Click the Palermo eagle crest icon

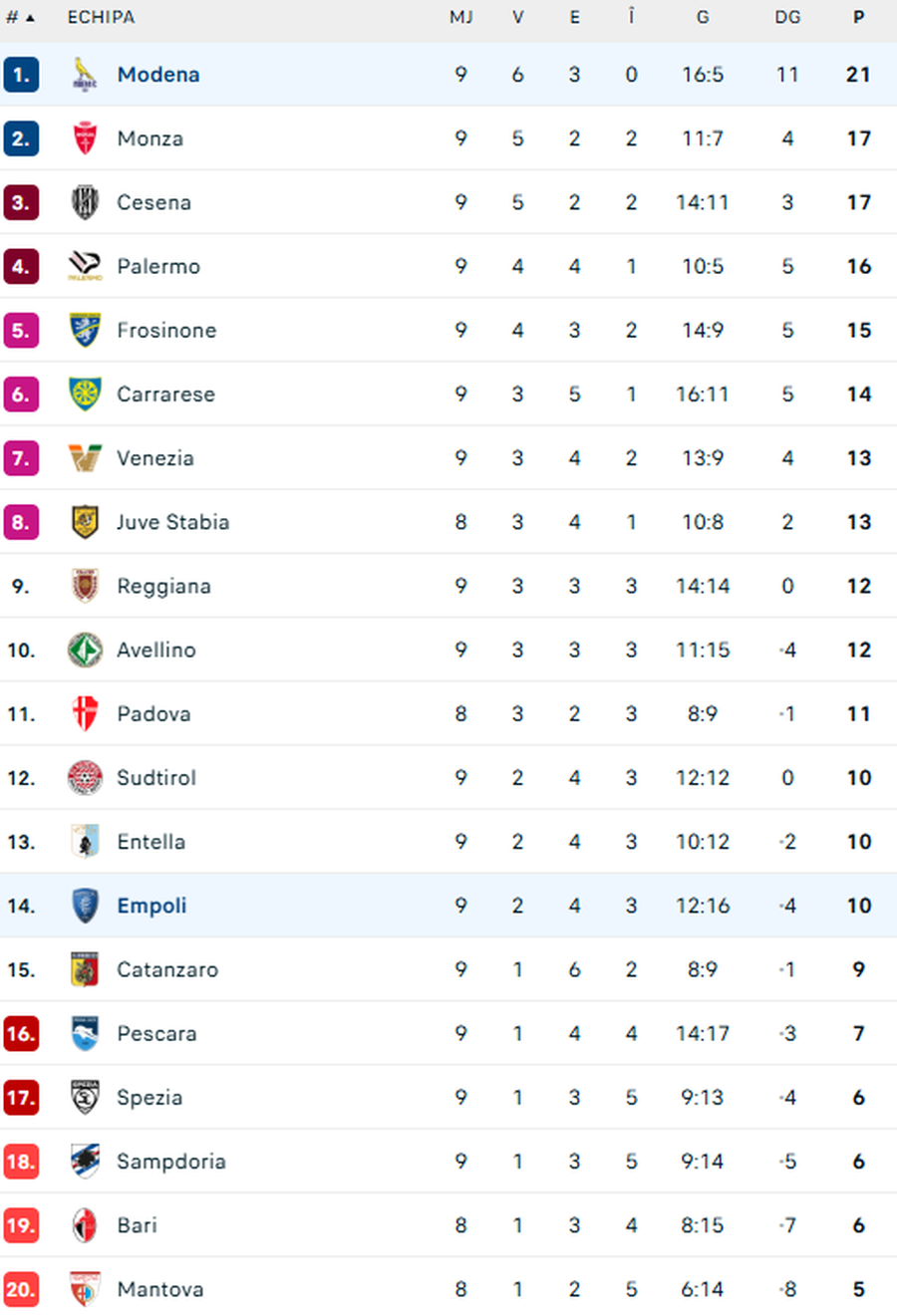(86, 266)
